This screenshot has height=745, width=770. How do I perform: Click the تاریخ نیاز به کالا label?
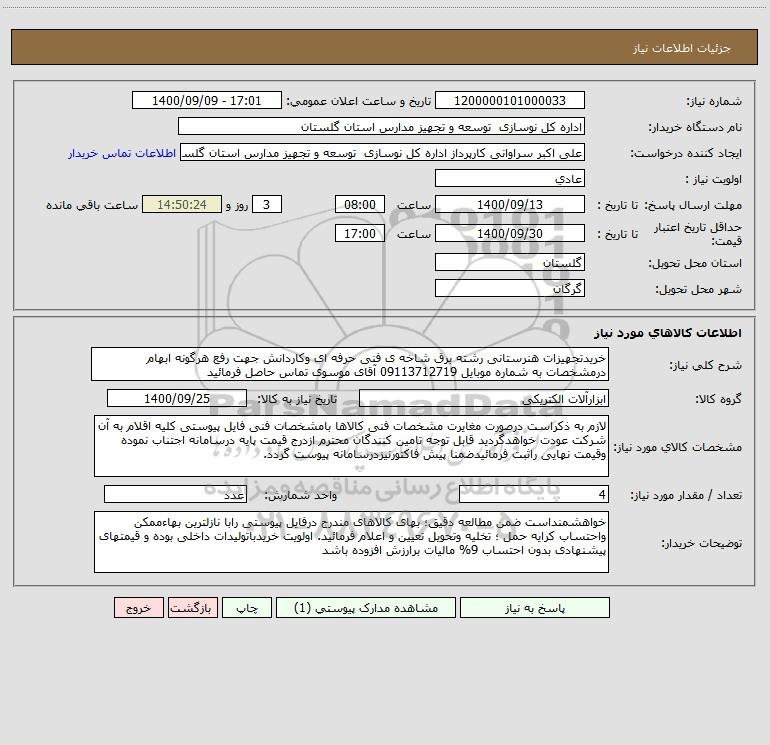pos(297,399)
